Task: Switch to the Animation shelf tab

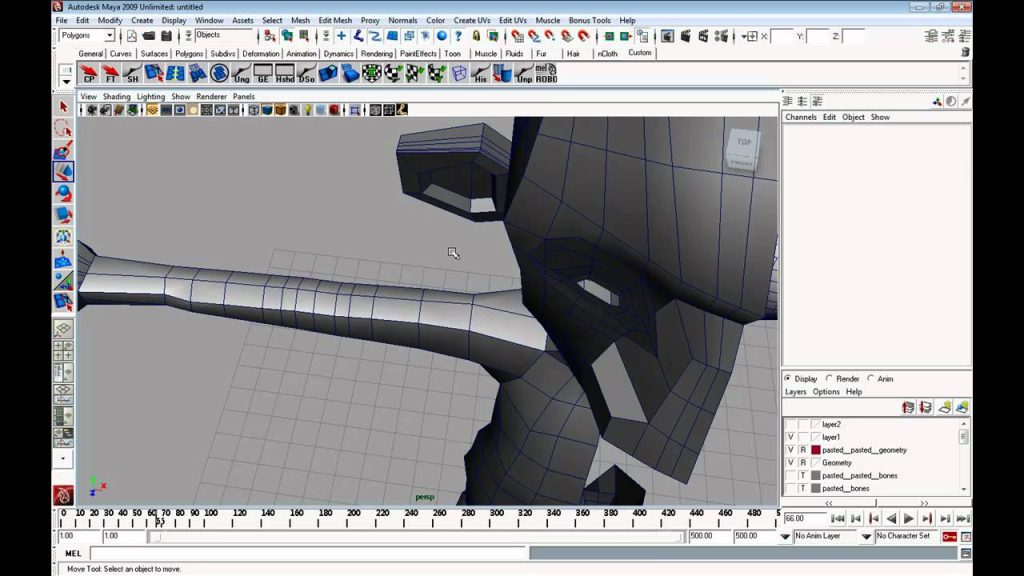Action: pos(301,54)
